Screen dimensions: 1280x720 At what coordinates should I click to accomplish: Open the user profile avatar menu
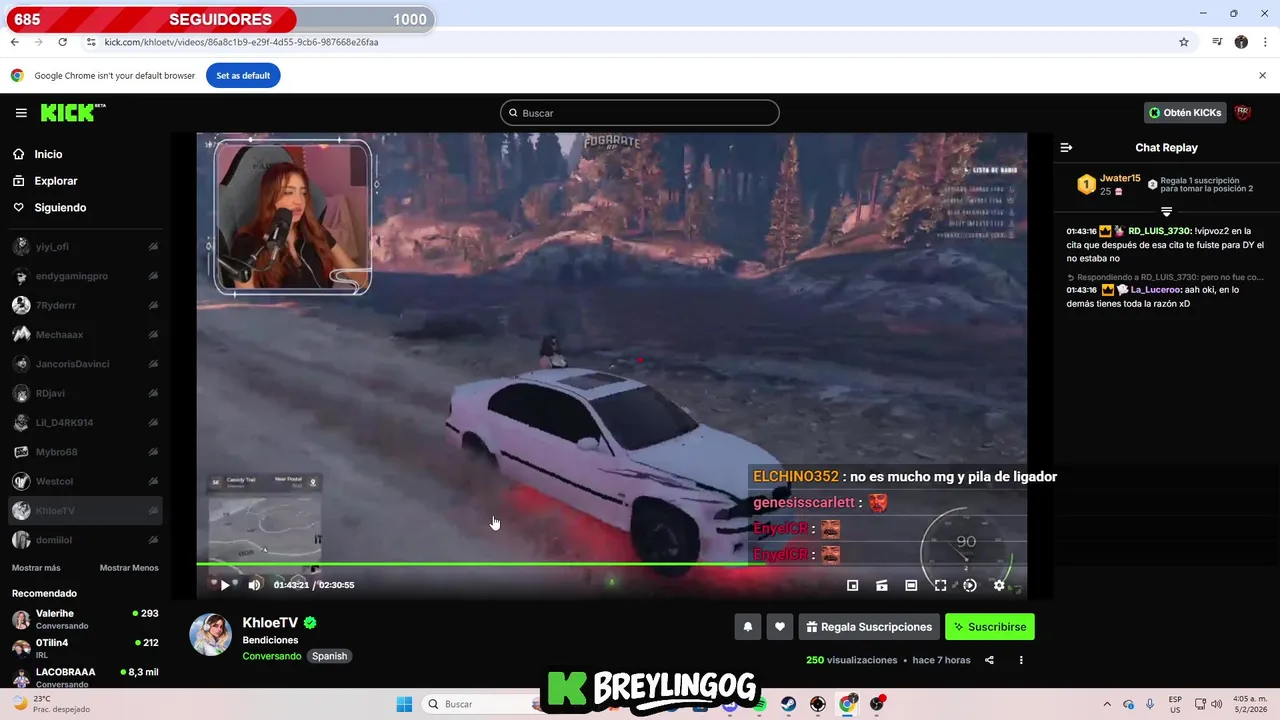point(1243,113)
